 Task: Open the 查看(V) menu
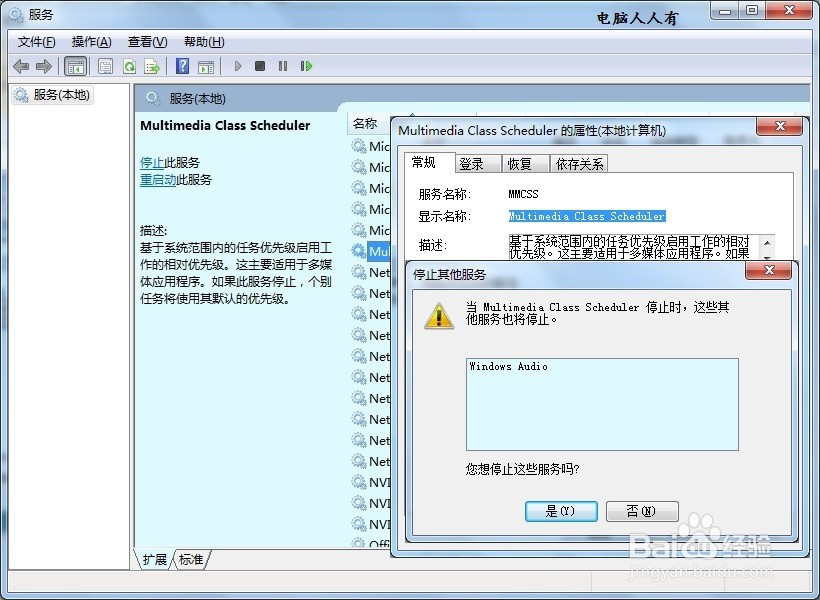pos(147,42)
